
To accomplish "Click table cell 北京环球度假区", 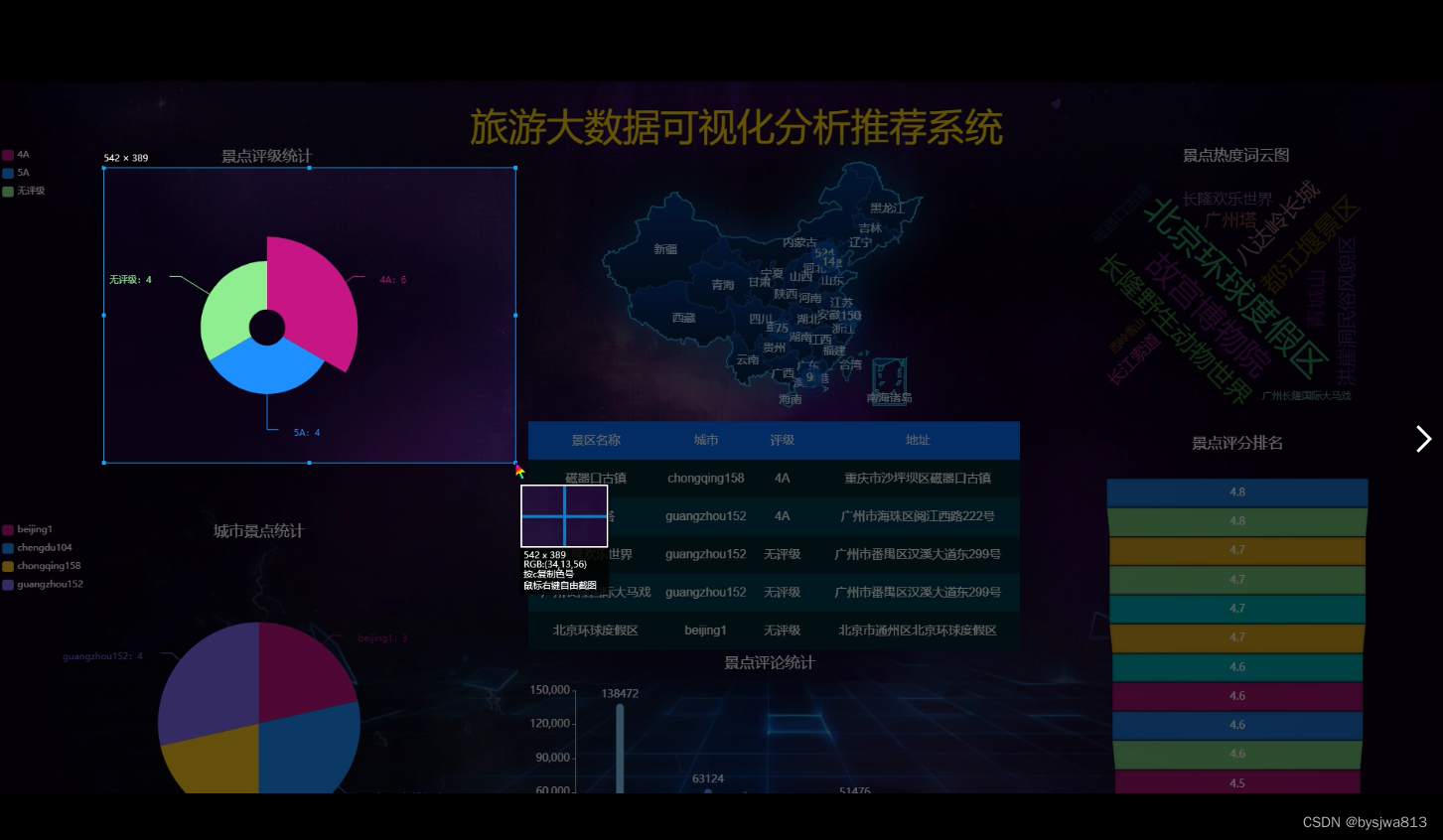I will tap(596, 630).
